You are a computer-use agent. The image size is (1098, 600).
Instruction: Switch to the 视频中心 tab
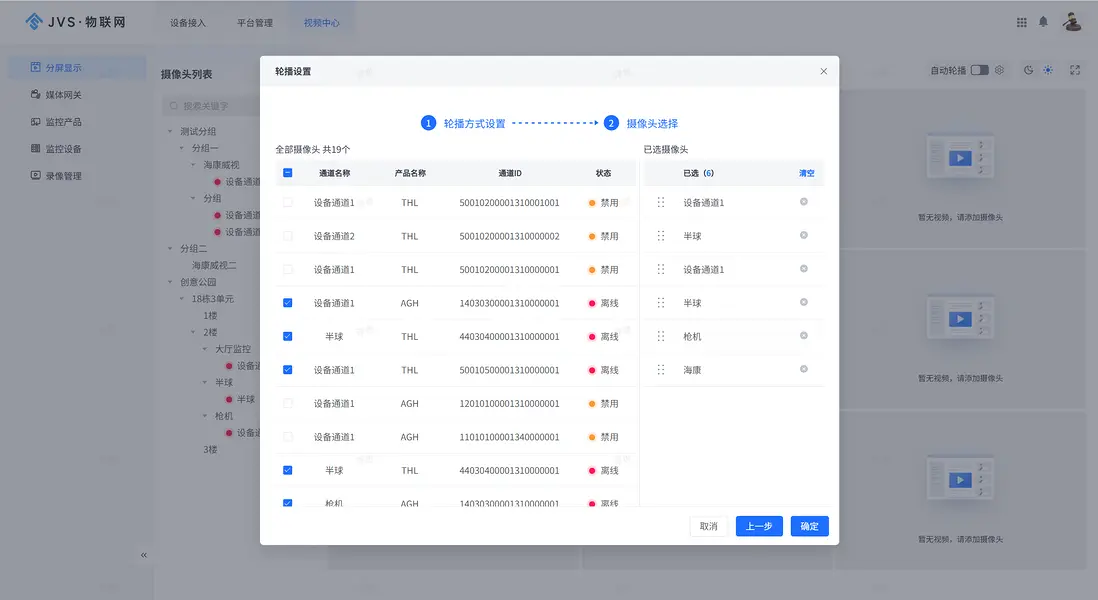(321, 23)
